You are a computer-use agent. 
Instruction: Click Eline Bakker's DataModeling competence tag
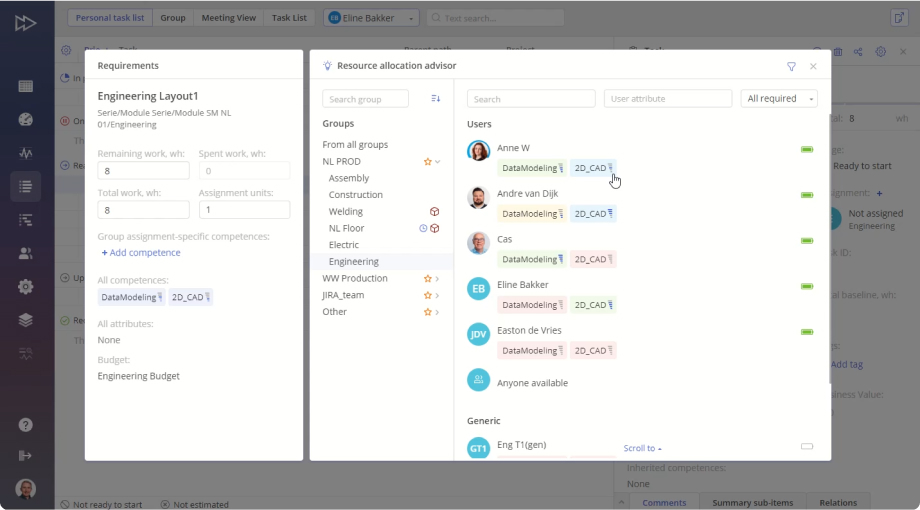[532, 305]
